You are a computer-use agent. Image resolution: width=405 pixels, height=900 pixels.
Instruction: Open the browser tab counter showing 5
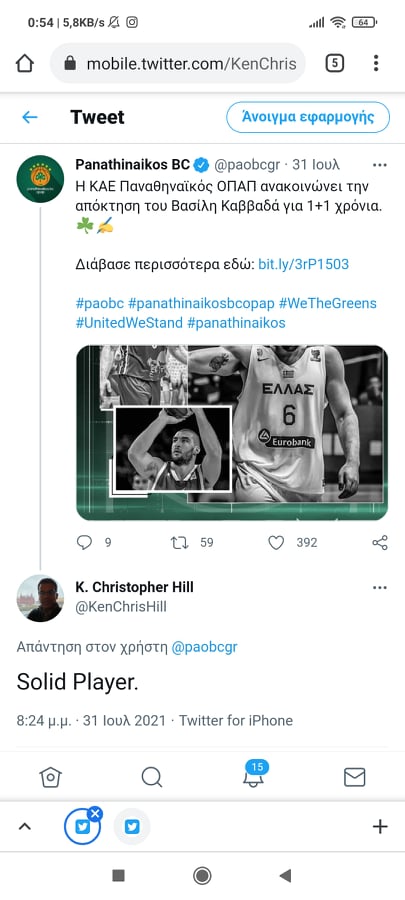point(334,63)
